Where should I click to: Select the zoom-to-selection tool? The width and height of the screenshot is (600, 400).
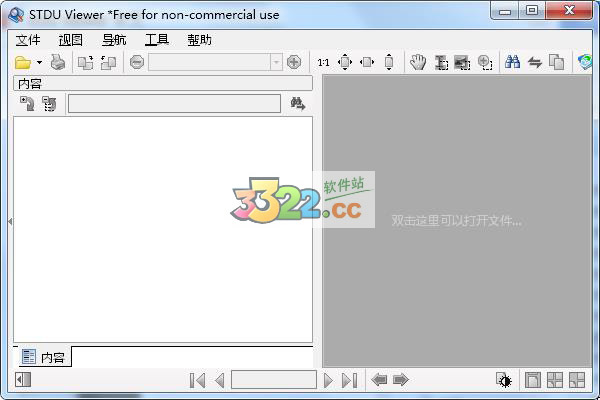[485, 62]
